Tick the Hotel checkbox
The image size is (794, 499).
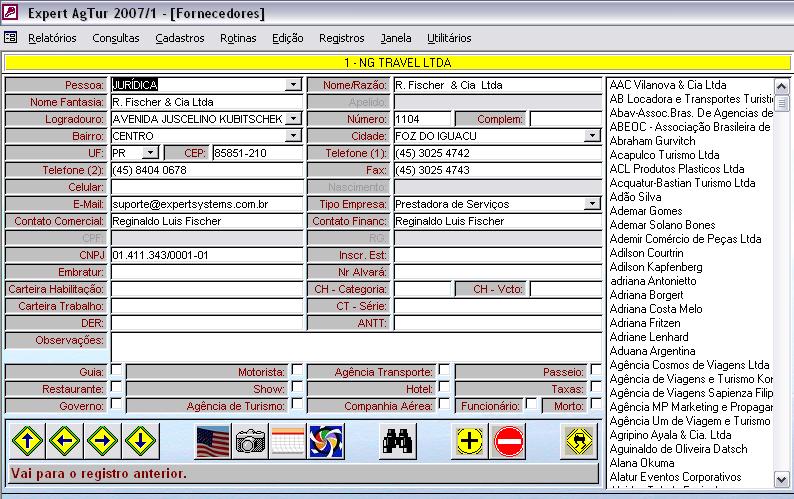coord(443,388)
